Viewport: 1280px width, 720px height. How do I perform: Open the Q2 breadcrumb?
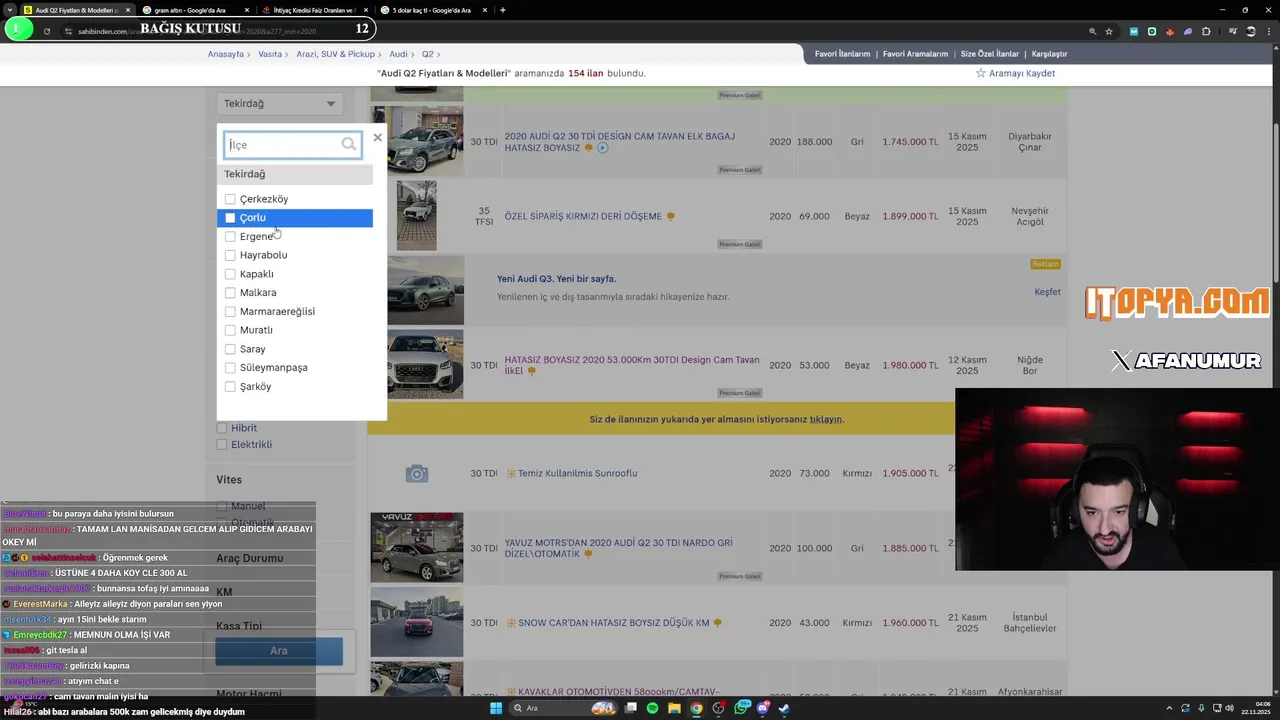[427, 54]
